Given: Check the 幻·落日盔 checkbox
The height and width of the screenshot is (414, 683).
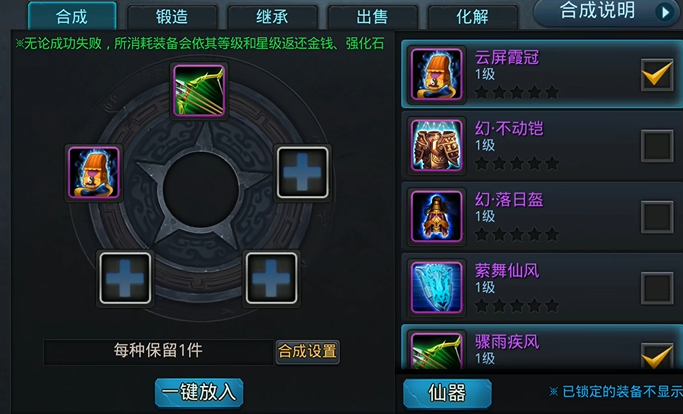Looking at the screenshot, I should pyautogui.click(x=657, y=217).
